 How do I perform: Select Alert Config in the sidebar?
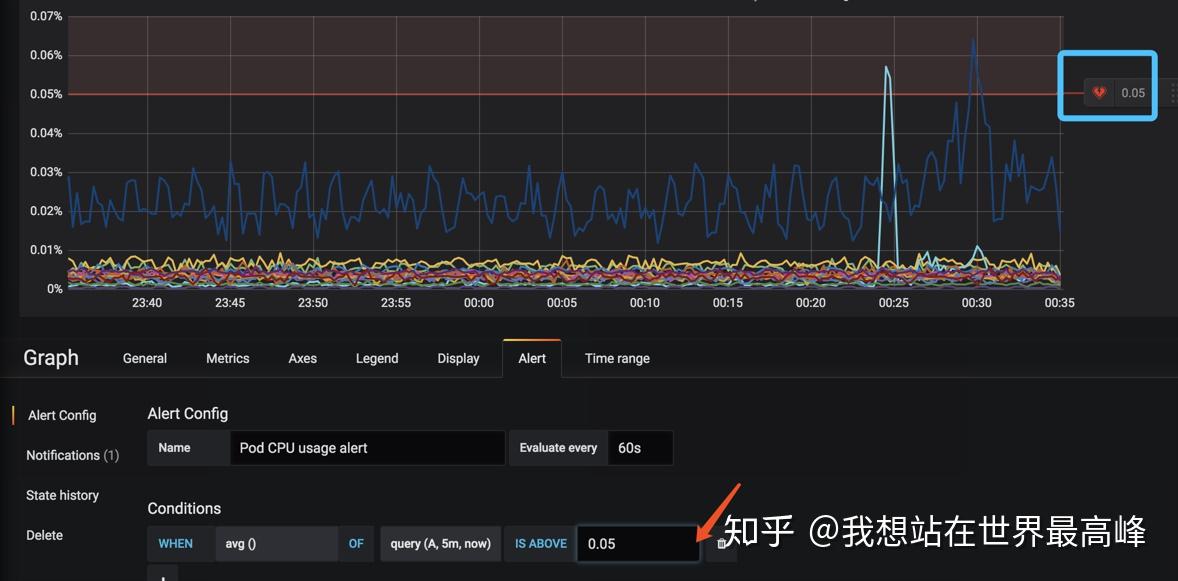coord(62,415)
